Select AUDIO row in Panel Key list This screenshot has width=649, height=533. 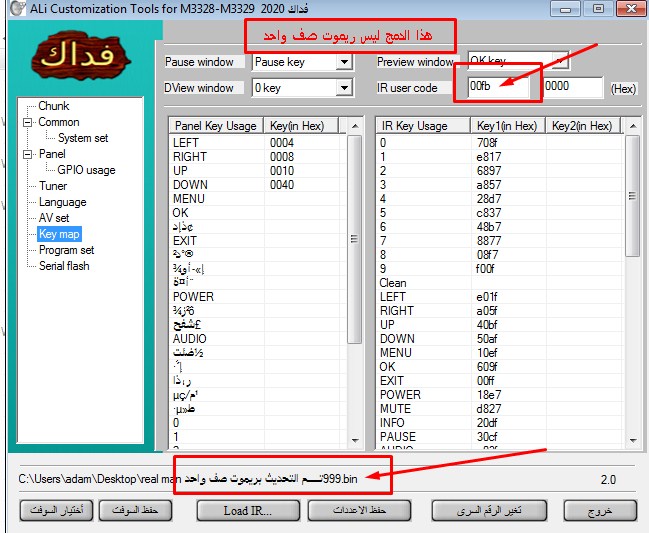point(257,339)
